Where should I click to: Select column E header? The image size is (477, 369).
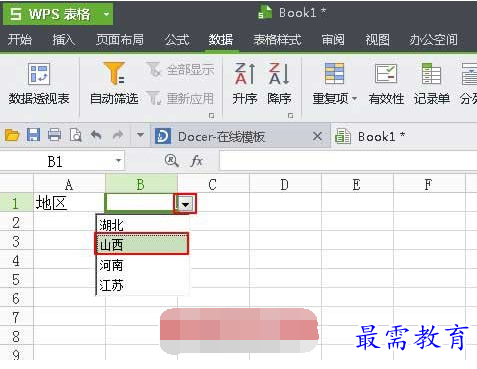[x=357, y=184]
